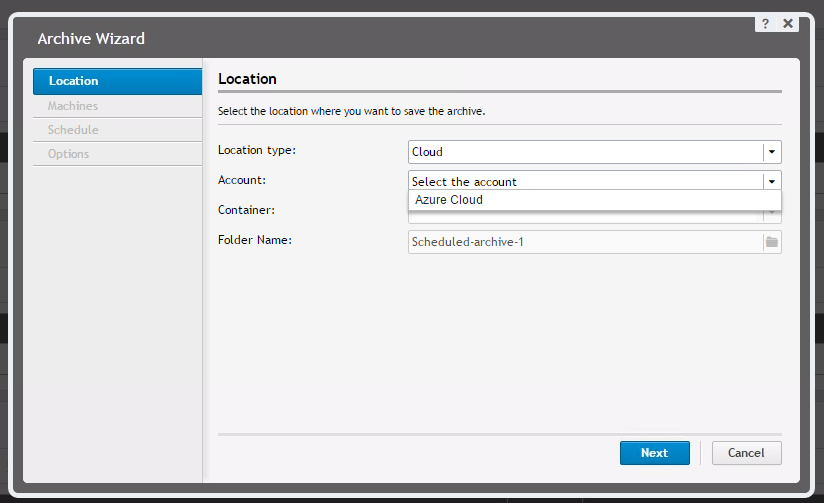Click the Location section heading
The image size is (824, 503).
coord(247,79)
